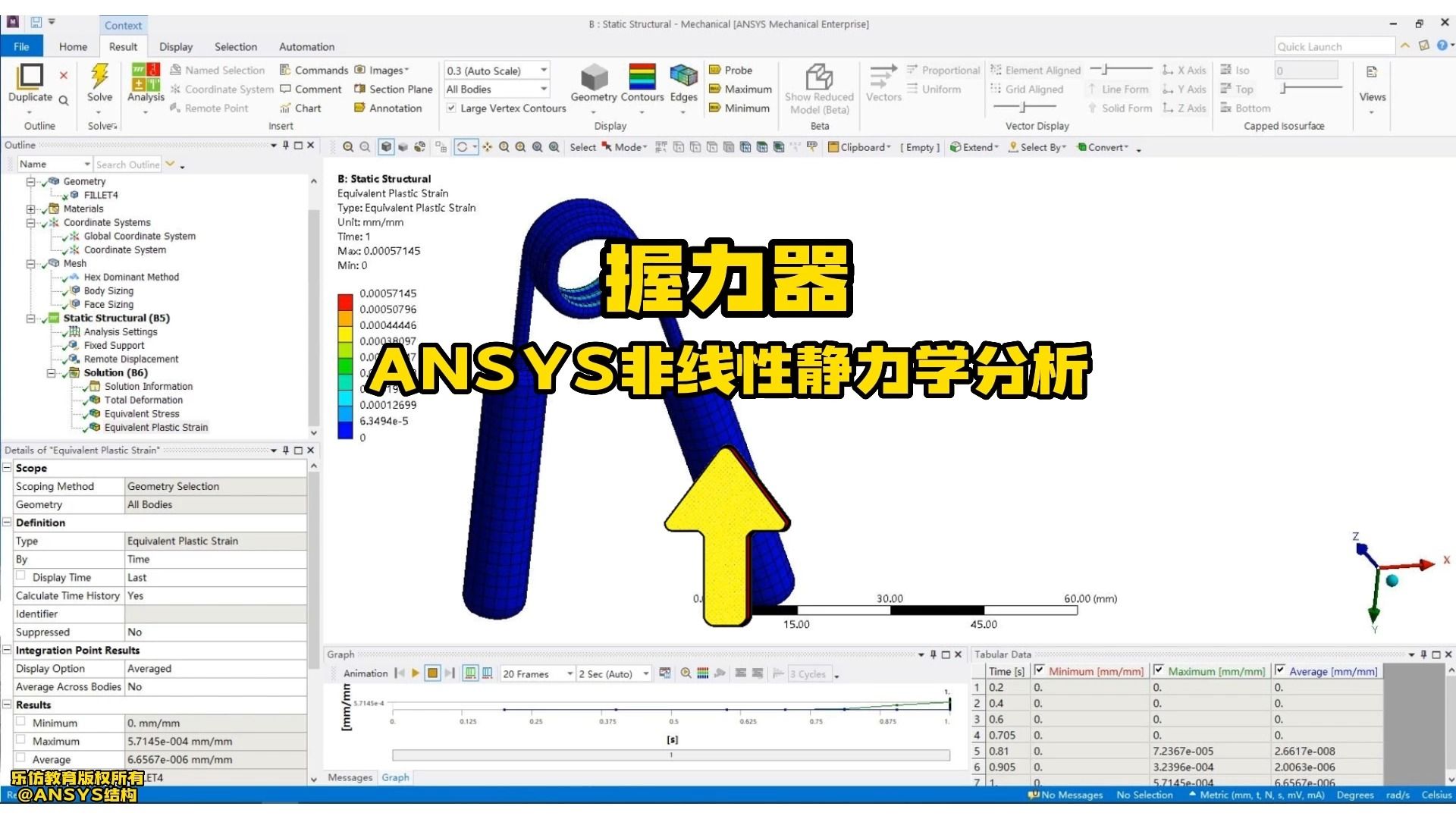Switch to the Display ribbon tab

(176, 46)
